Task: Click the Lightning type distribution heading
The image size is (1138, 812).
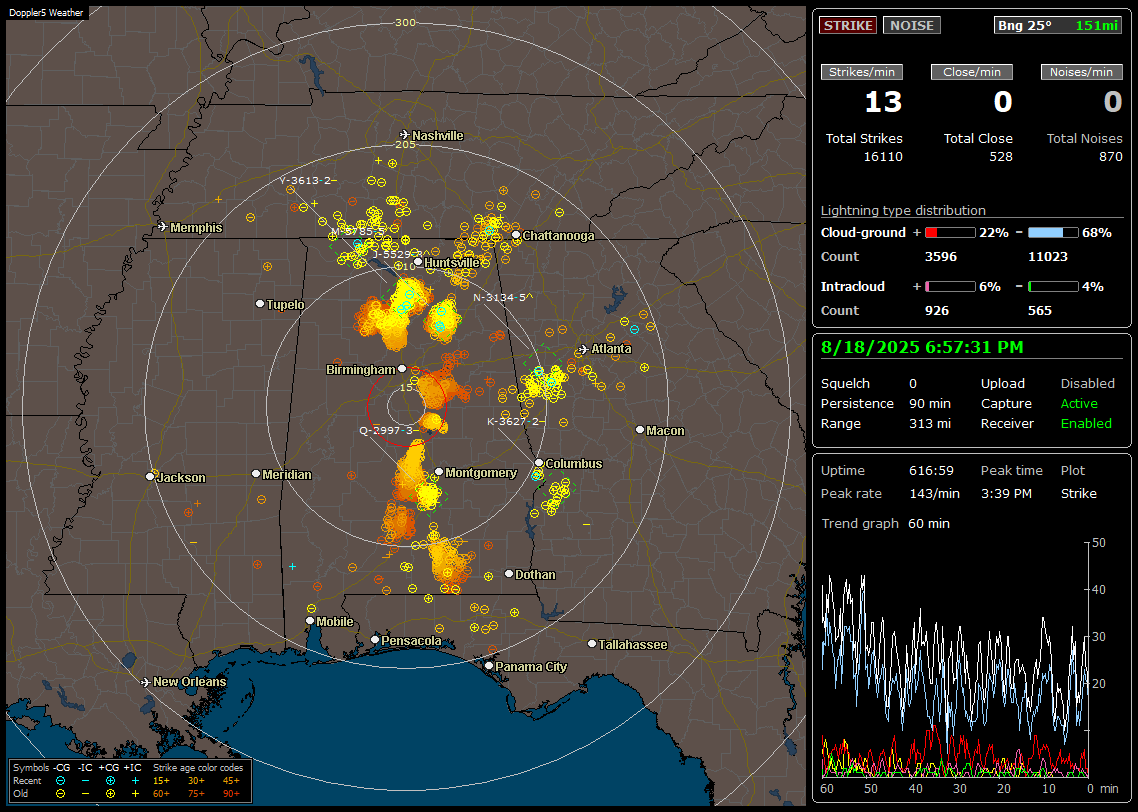Action: coord(903,210)
